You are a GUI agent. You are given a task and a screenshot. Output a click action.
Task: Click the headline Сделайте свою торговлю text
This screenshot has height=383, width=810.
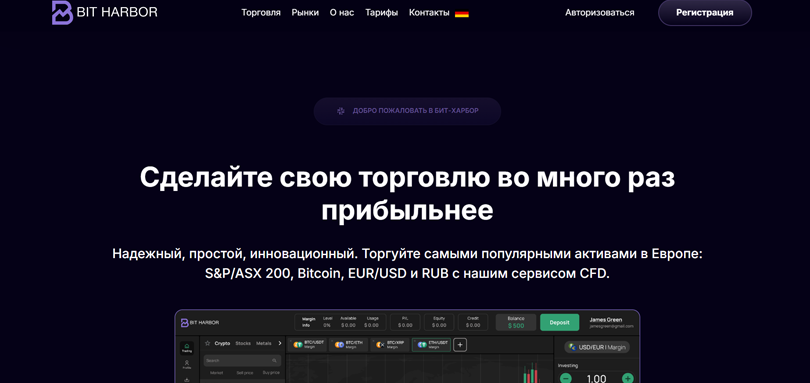[x=407, y=194]
